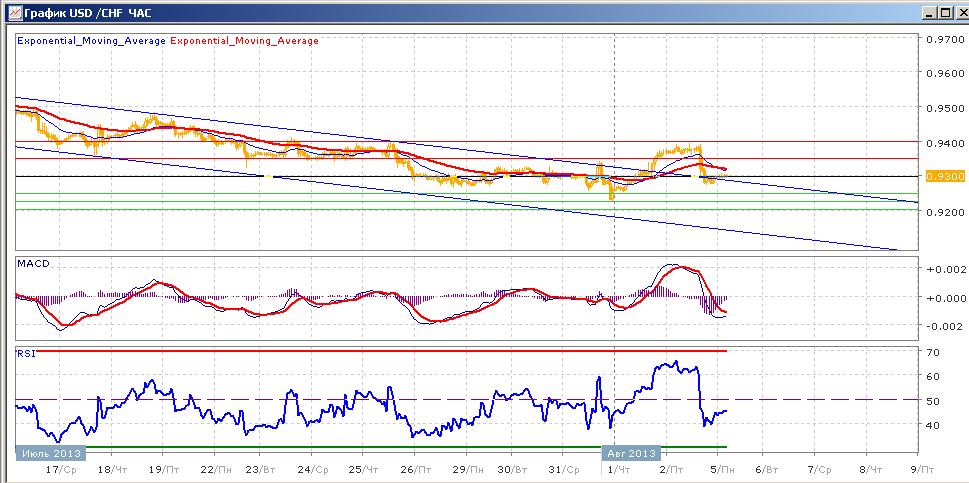Image resolution: width=969 pixels, height=483 pixels.
Task: Maximize the USD/CHF chart window
Action: coord(944,12)
